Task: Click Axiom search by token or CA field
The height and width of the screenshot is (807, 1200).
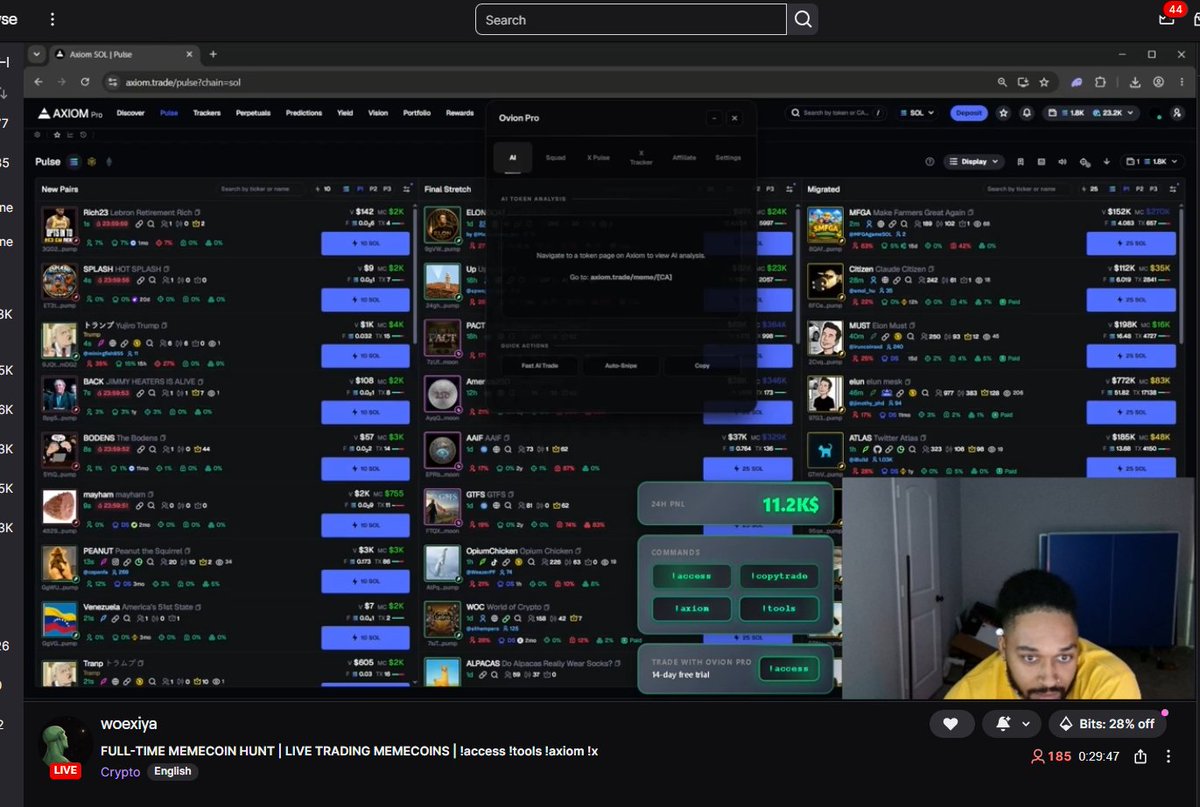Action: [836, 113]
